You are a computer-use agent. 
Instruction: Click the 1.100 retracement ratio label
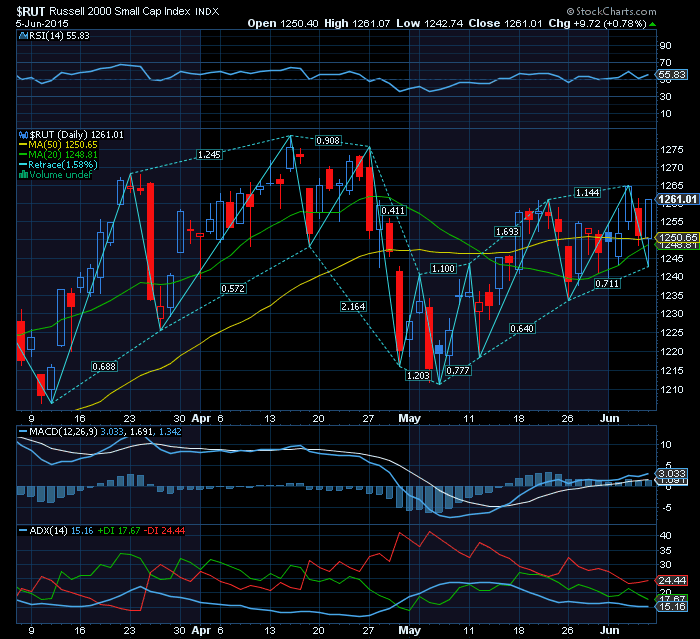click(x=443, y=268)
